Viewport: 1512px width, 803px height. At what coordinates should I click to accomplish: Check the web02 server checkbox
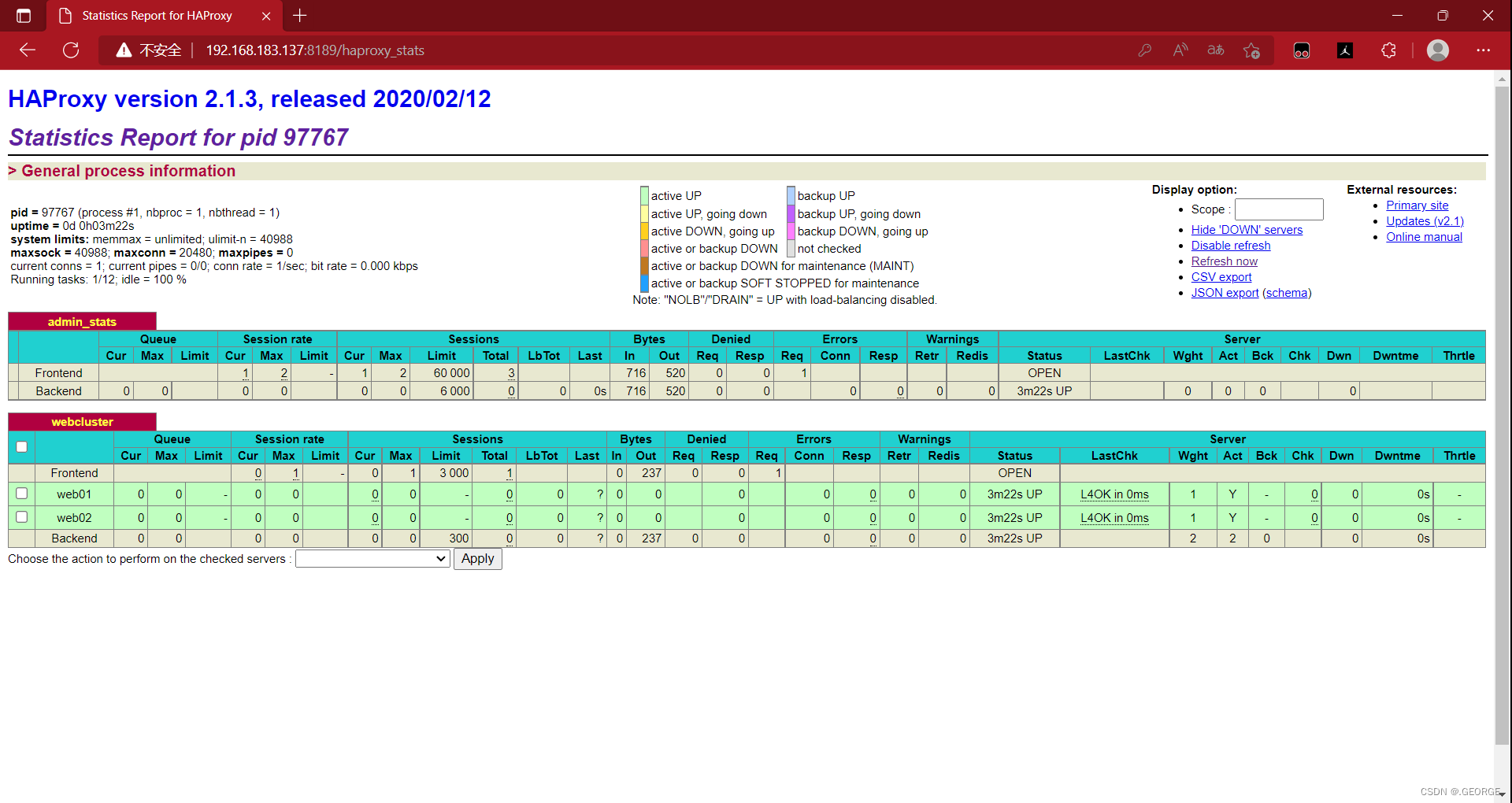click(22, 517)
